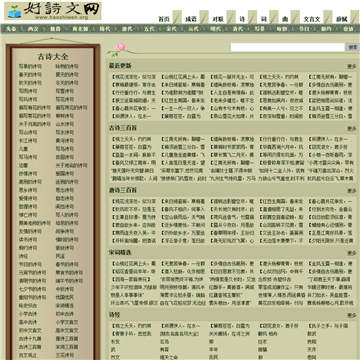Click the 好诗文网 site logo

point(53,11)
